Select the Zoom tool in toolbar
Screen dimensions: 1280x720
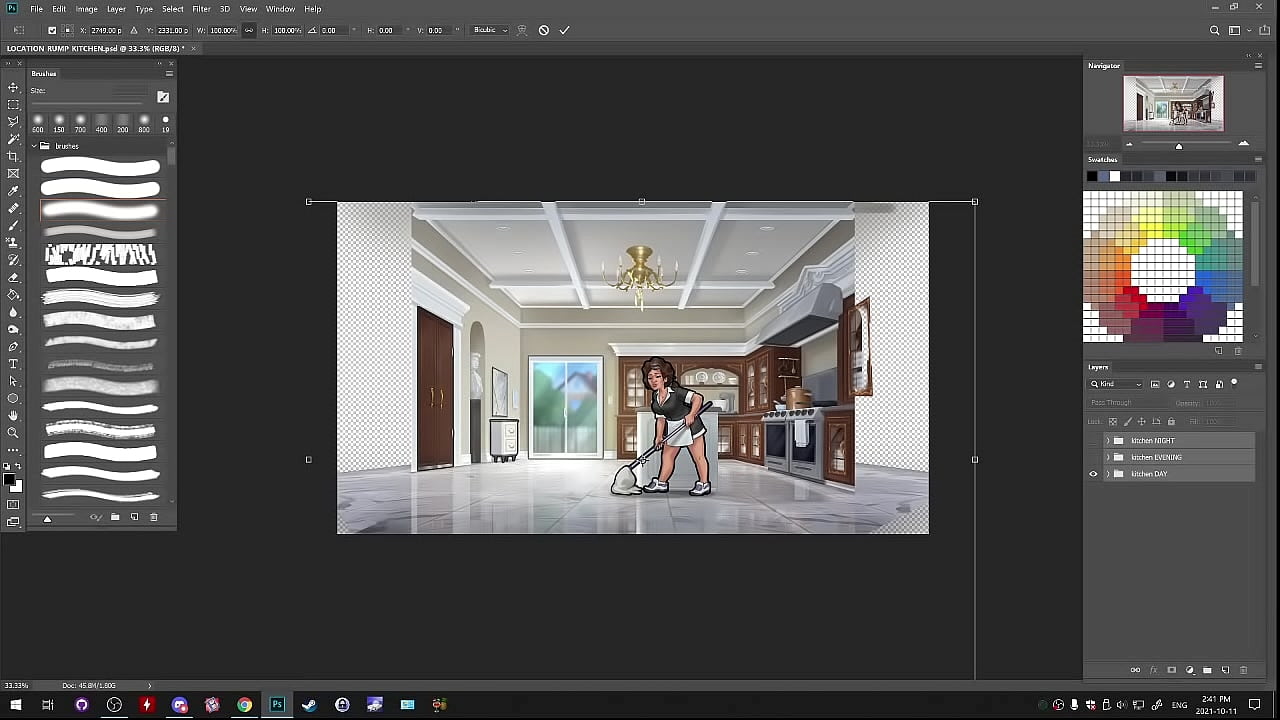pyautogui.click(x=13, y=433)
